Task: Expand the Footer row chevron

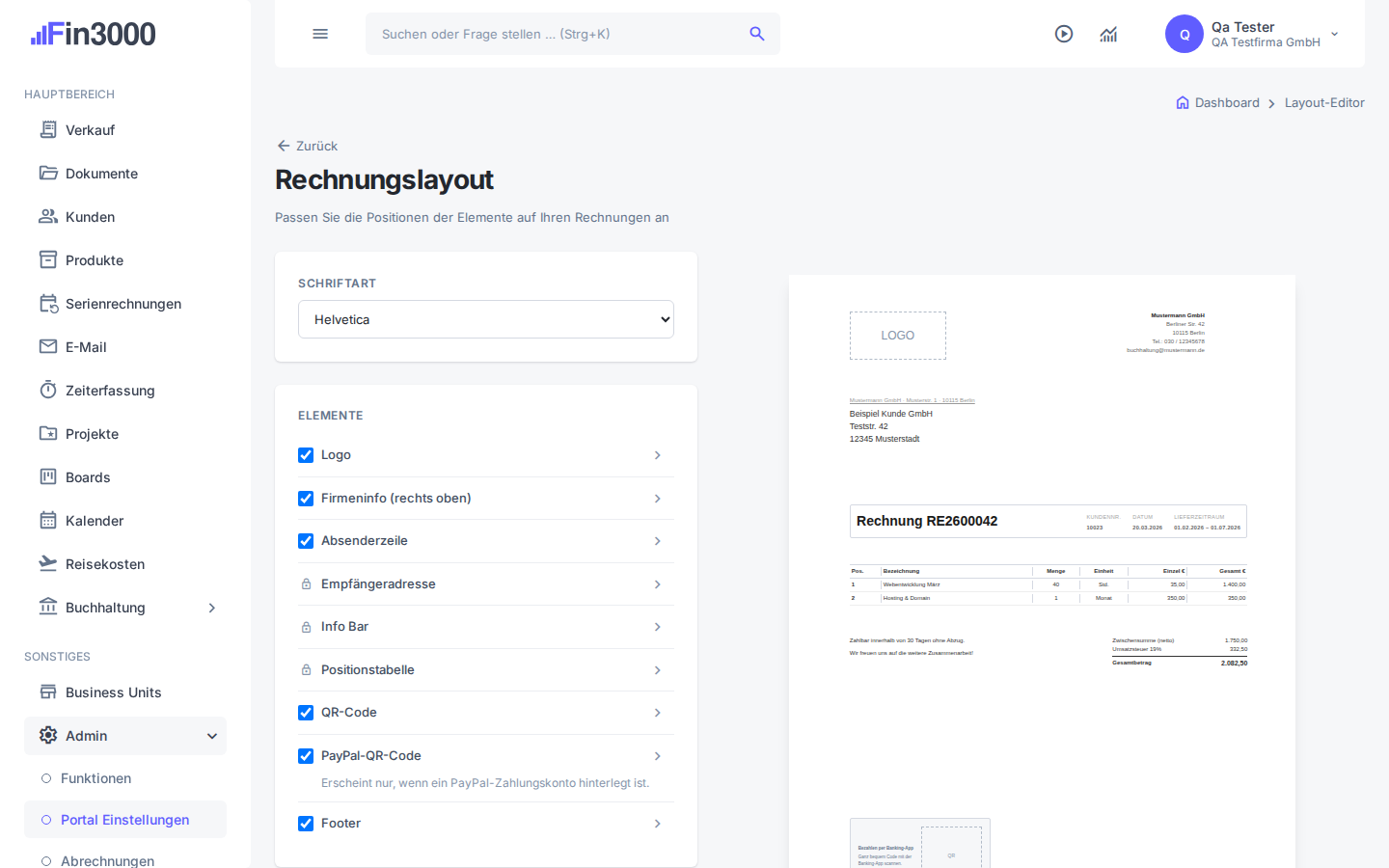Action: pos(658,824)
